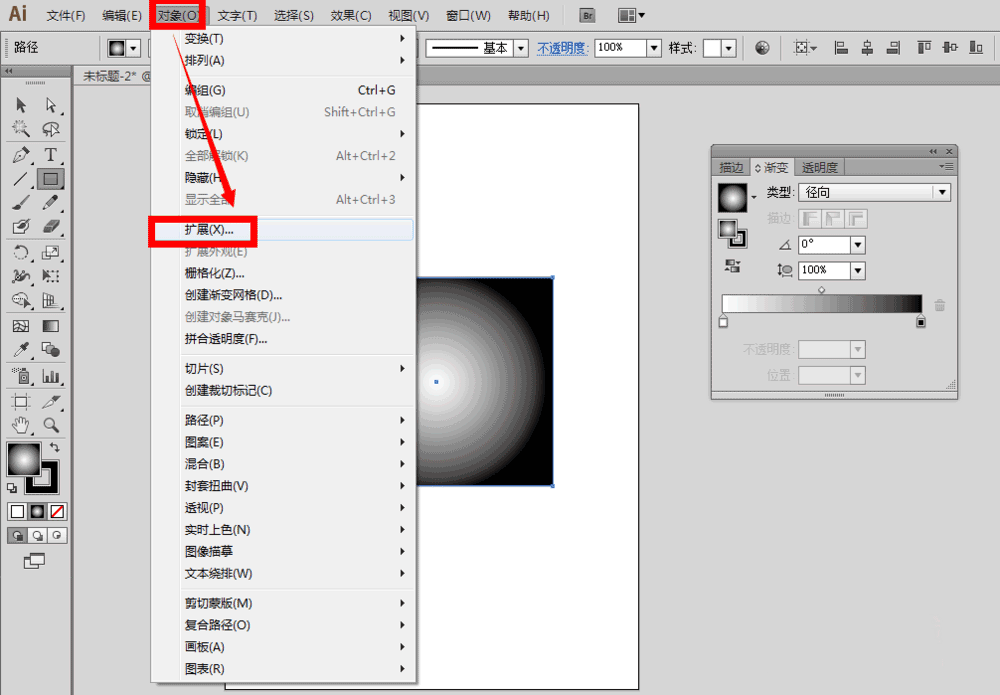Open the 文件(F) menu

tap(66, 15)
